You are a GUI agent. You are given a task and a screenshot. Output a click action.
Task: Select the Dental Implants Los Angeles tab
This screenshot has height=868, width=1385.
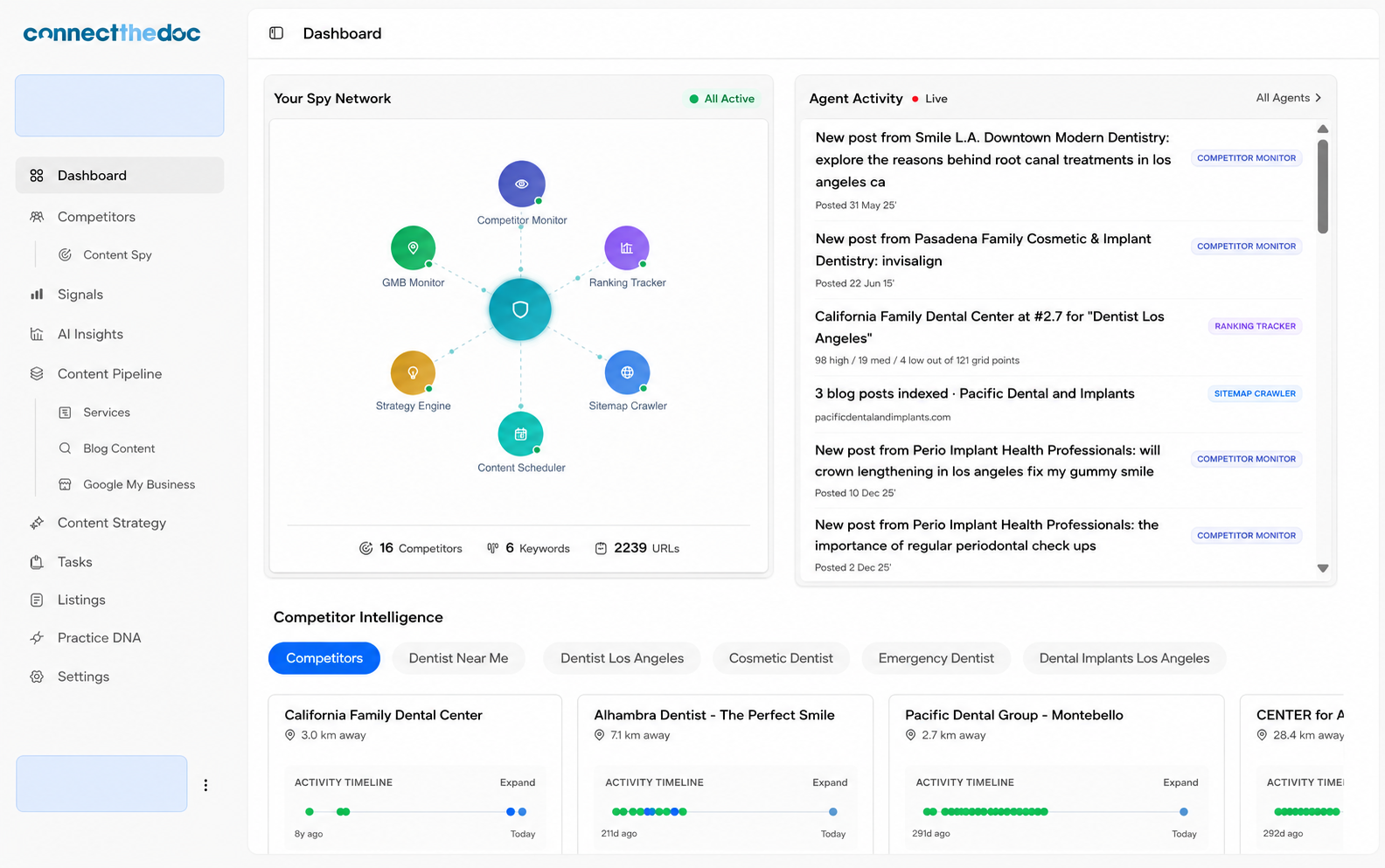click(1124, 658)
